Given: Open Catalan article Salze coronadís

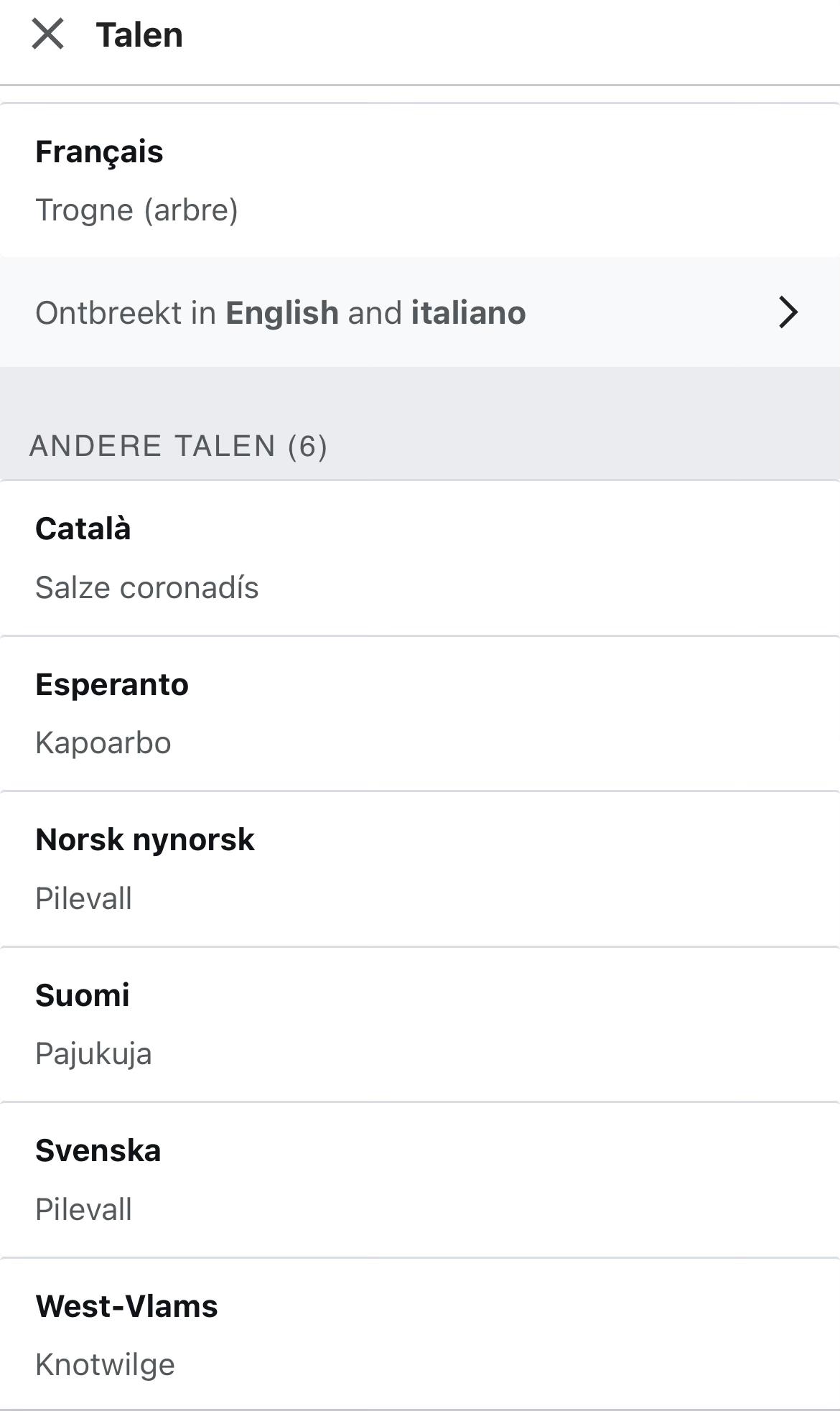Looking at the screenshot, I should coord(146,587).
